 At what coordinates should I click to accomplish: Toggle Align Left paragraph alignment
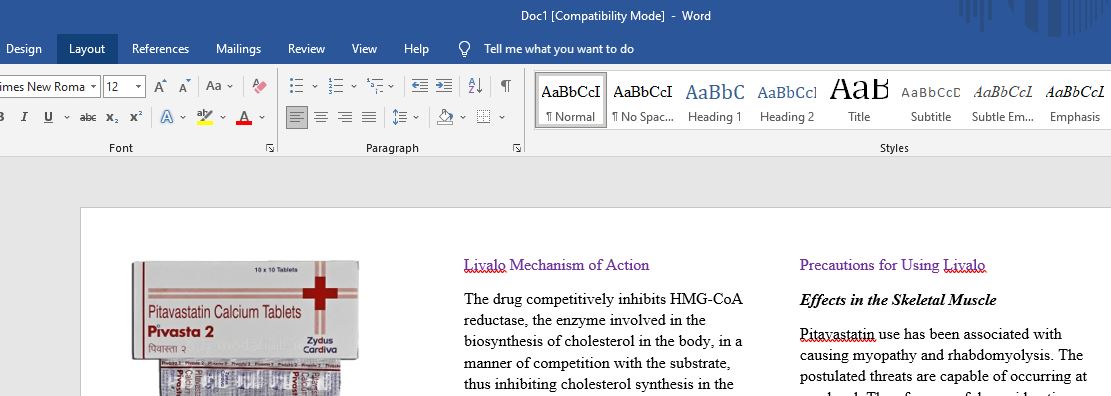coord(297,118)
